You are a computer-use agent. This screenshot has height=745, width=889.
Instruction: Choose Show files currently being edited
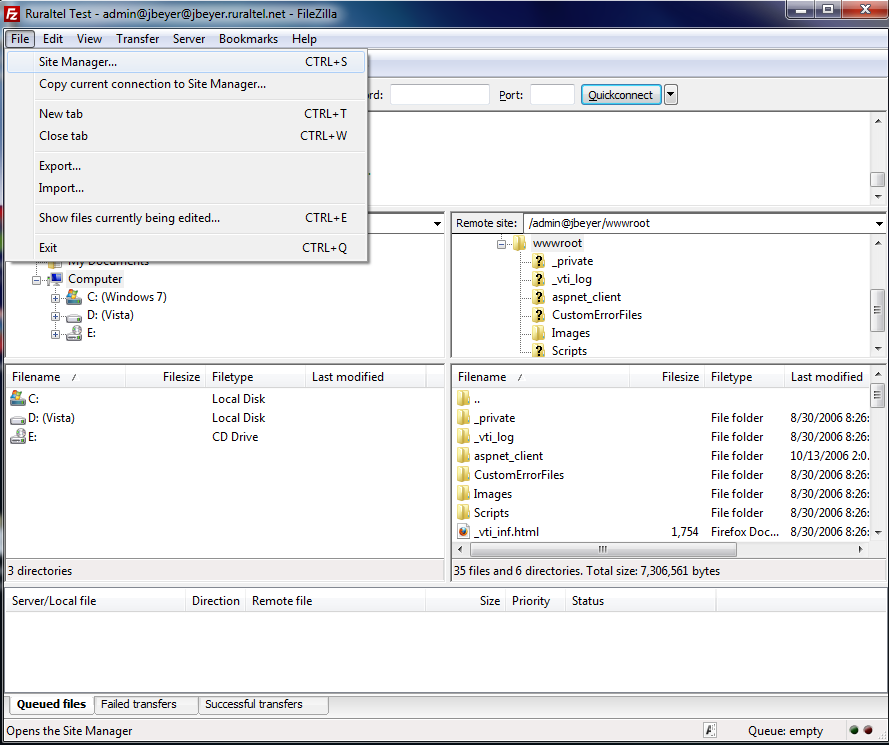pos(186,218)
